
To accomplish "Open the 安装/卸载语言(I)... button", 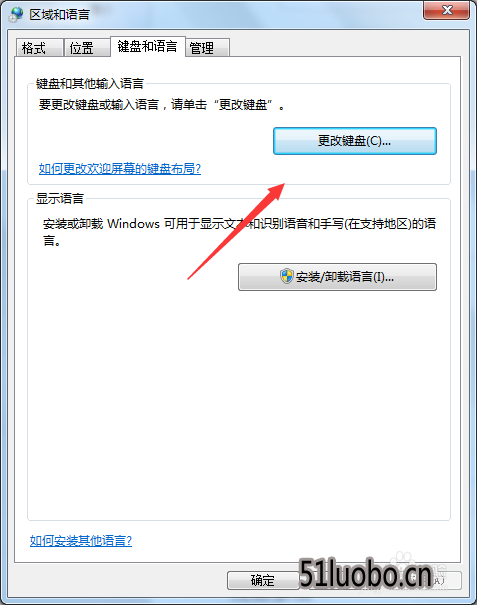I will pyautogui.click(x=337, y=277).
